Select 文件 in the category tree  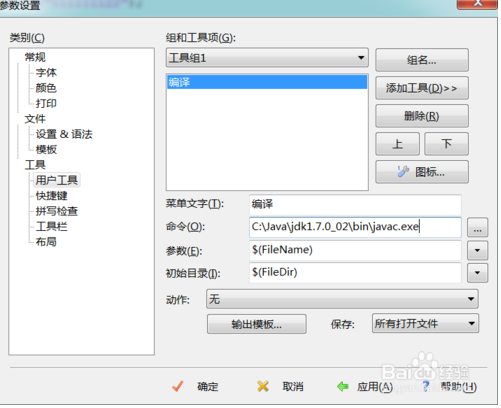(35, 119)
